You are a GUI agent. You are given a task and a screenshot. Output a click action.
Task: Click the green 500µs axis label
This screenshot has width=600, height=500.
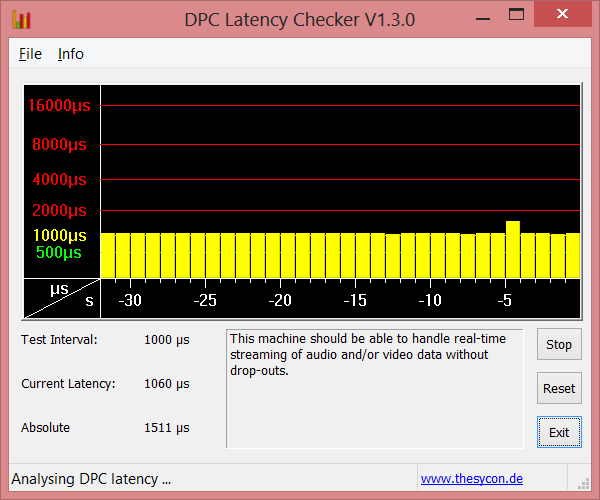click(59, 252)
